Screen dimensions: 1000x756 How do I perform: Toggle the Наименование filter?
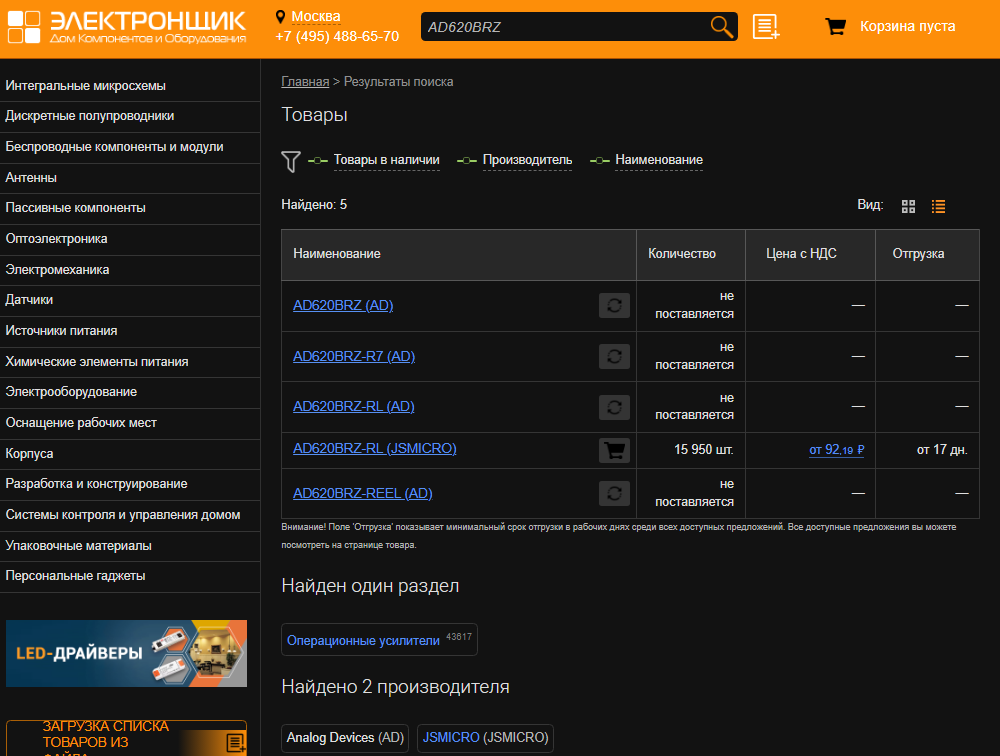tap(659, 160)
